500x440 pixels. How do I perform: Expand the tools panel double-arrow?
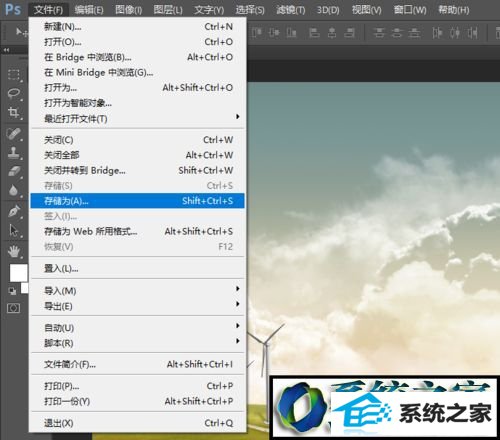point(6,50)
